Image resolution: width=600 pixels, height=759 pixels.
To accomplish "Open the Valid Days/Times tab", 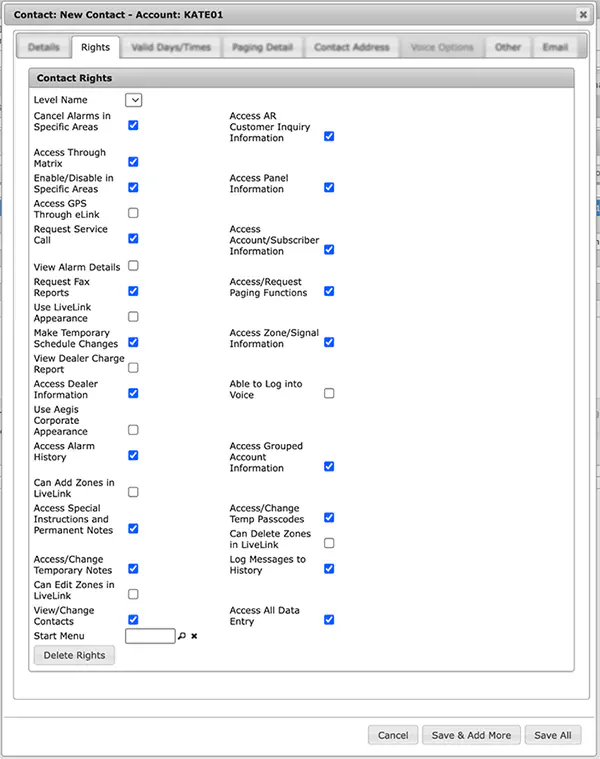I will click(171, 47).
